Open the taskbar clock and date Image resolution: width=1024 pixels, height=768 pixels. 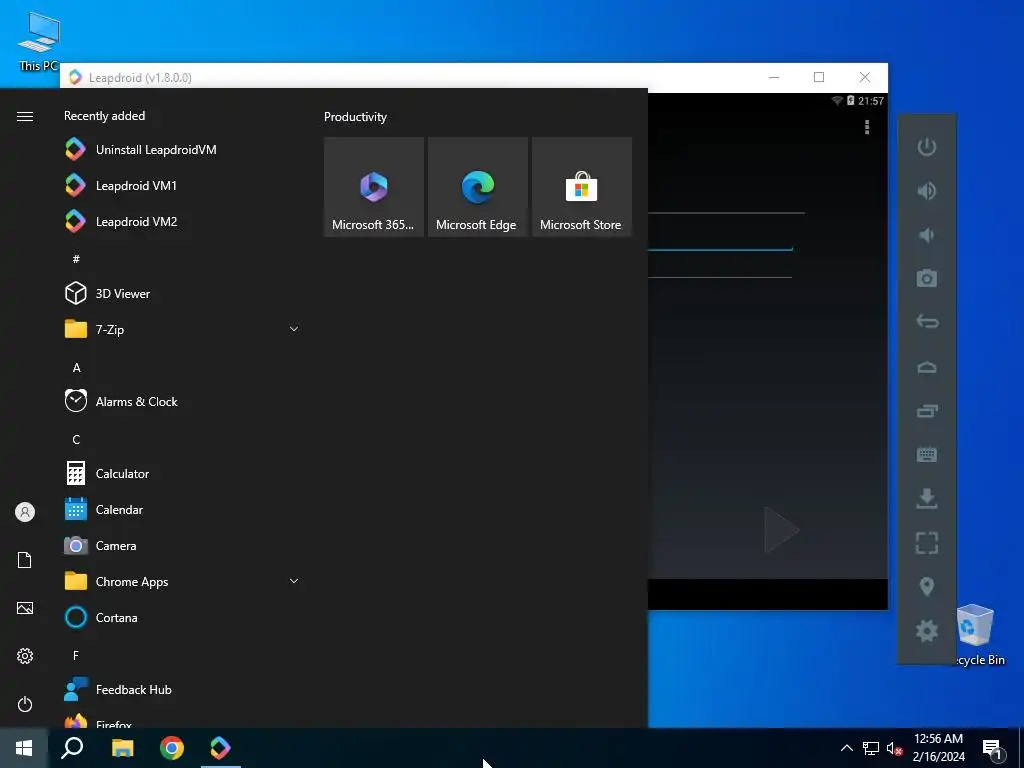(938, 748)
